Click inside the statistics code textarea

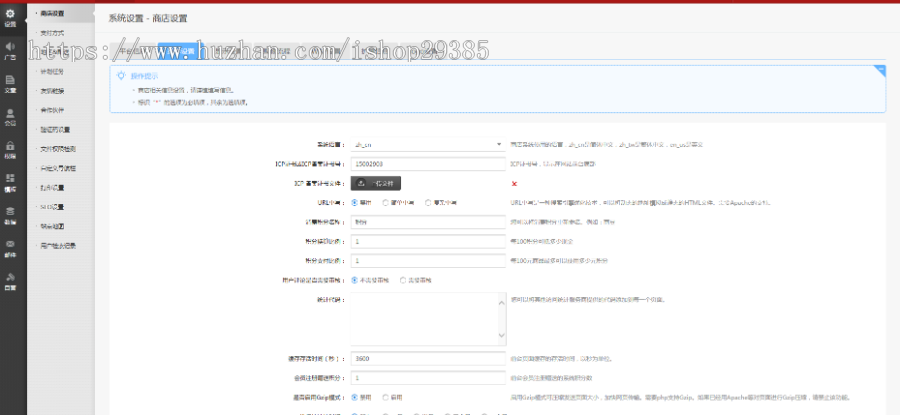point(424,319)
